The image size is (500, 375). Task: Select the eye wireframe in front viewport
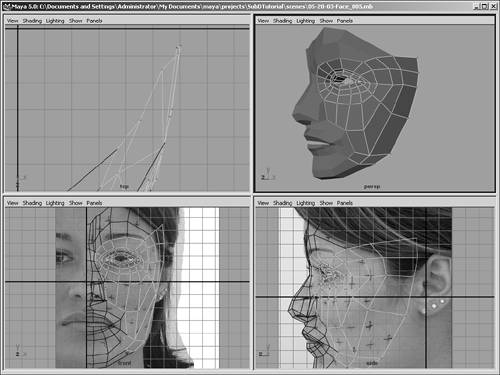click(x=121, y=259)
